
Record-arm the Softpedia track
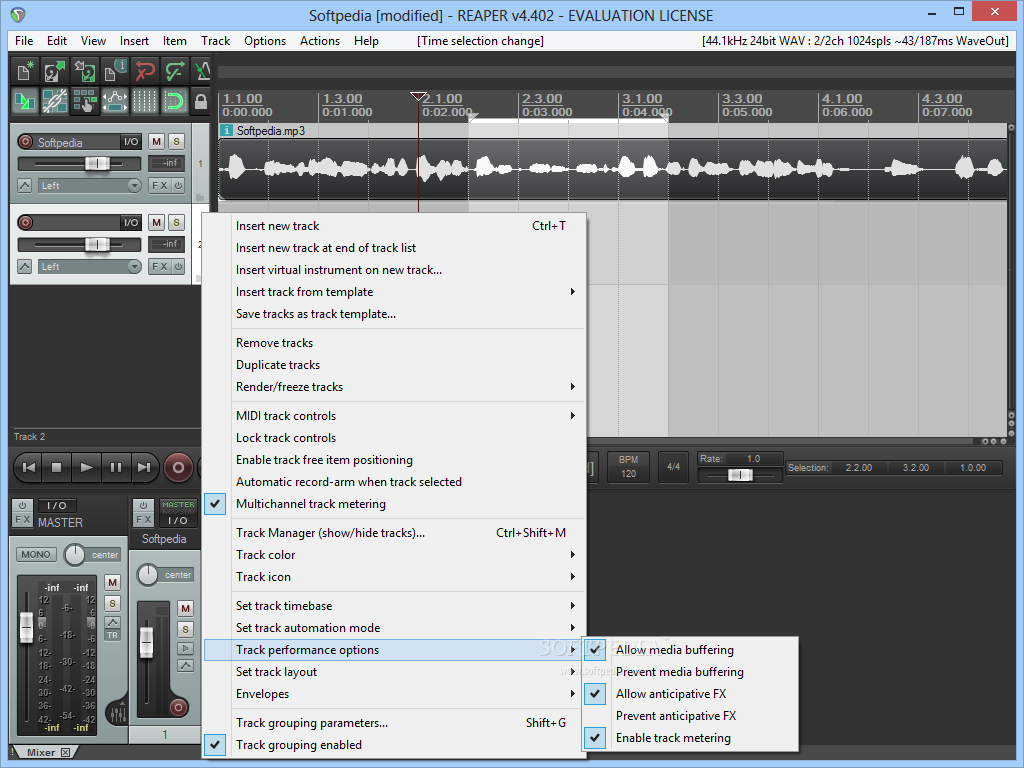pyautogui.click(x=25, y=142)
